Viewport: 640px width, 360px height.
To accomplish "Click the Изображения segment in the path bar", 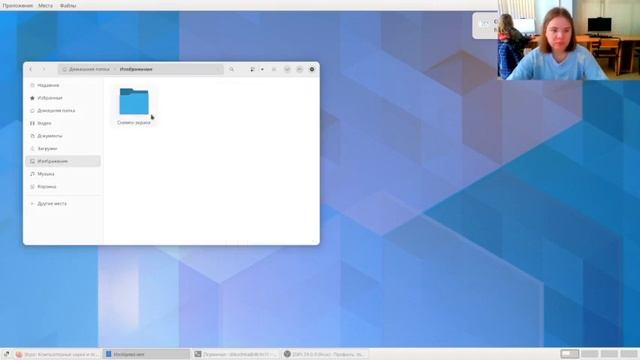I will pyautogui.click(x=136, y=69).
